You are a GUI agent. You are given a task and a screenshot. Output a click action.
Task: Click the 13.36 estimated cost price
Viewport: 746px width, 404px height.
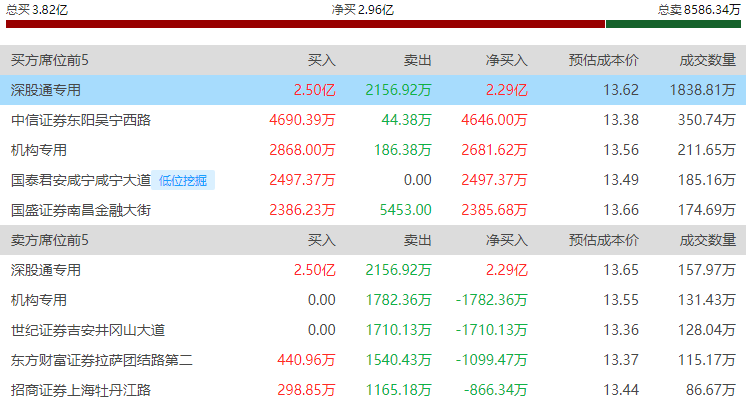621,330
